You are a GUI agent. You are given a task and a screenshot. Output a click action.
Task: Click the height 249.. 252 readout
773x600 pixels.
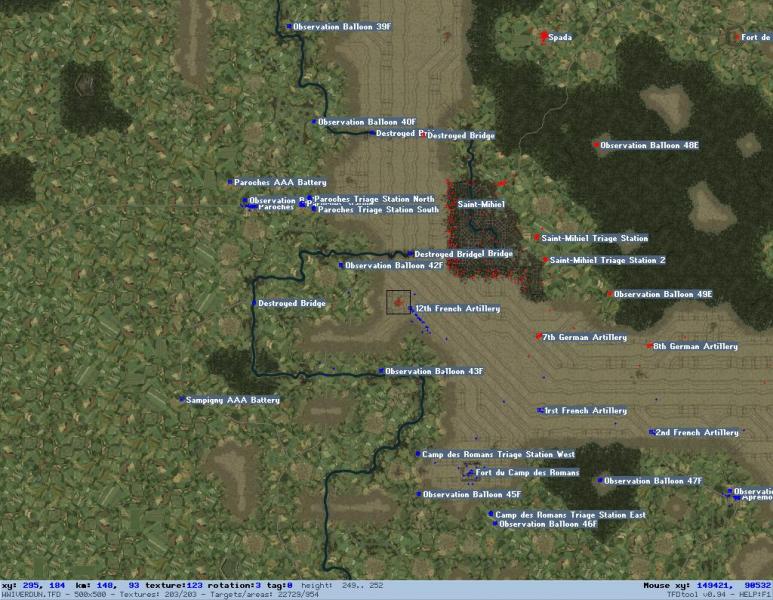[x=342, y=585]
